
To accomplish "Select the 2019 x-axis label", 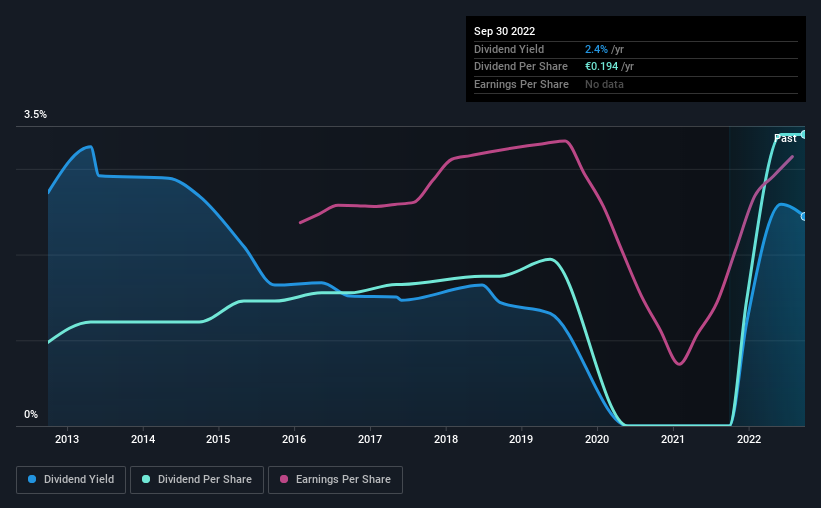I will [x=521, y=439].
